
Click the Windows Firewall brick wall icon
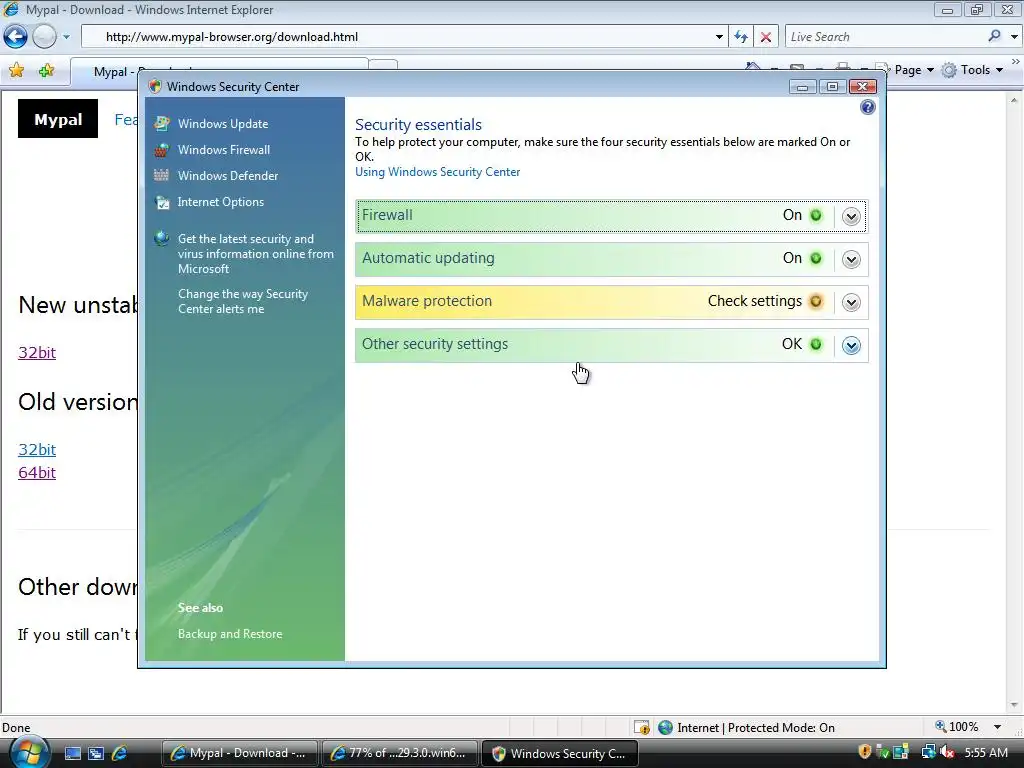pyautogui.click(x=161, y=150)
